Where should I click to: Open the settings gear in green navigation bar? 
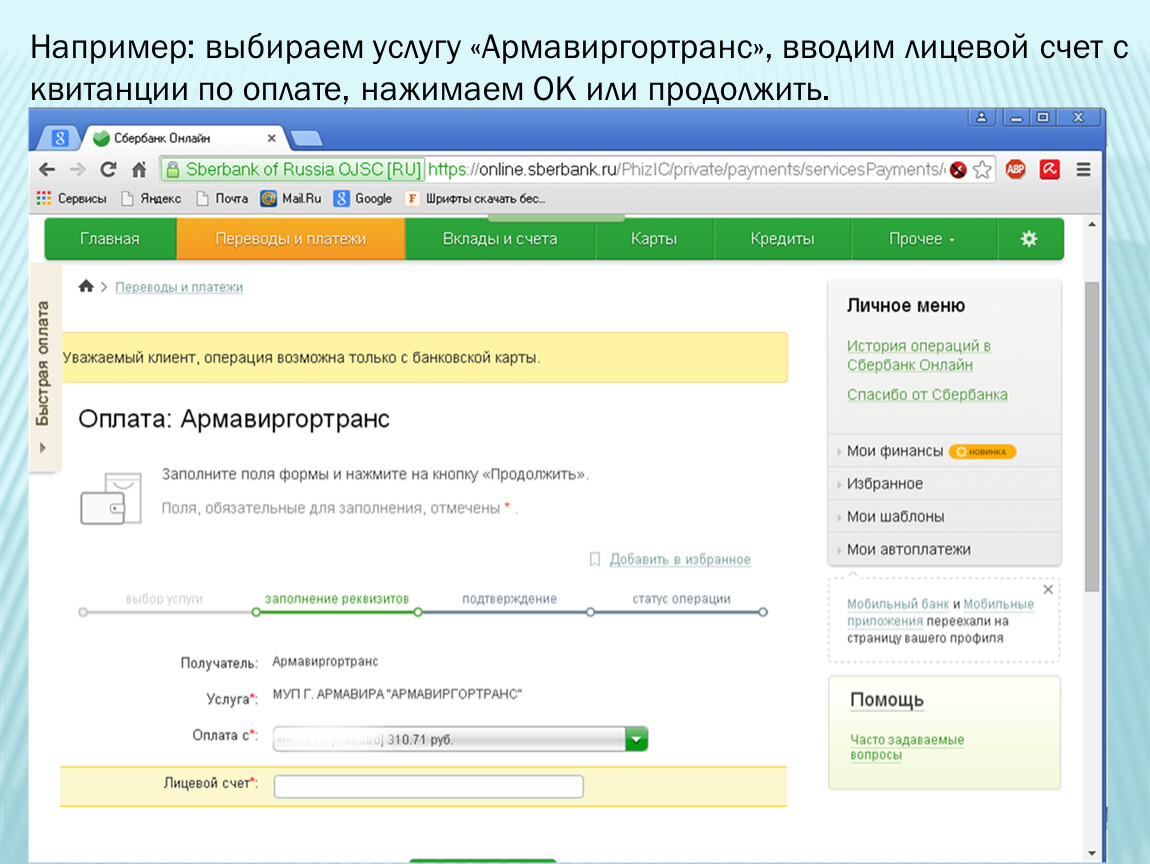[1029, 239]
